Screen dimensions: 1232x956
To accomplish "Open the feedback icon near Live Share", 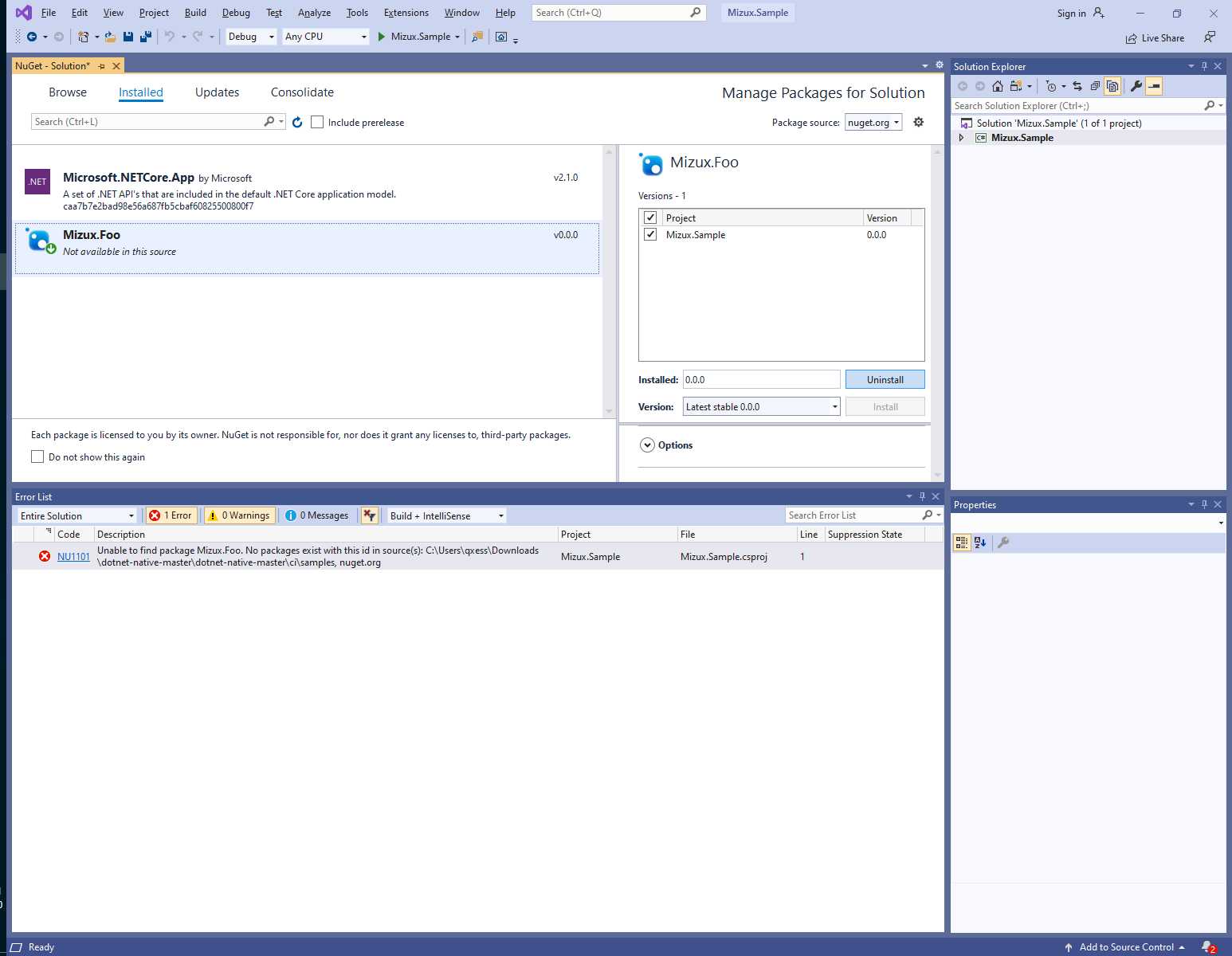I will [1210, 37].
